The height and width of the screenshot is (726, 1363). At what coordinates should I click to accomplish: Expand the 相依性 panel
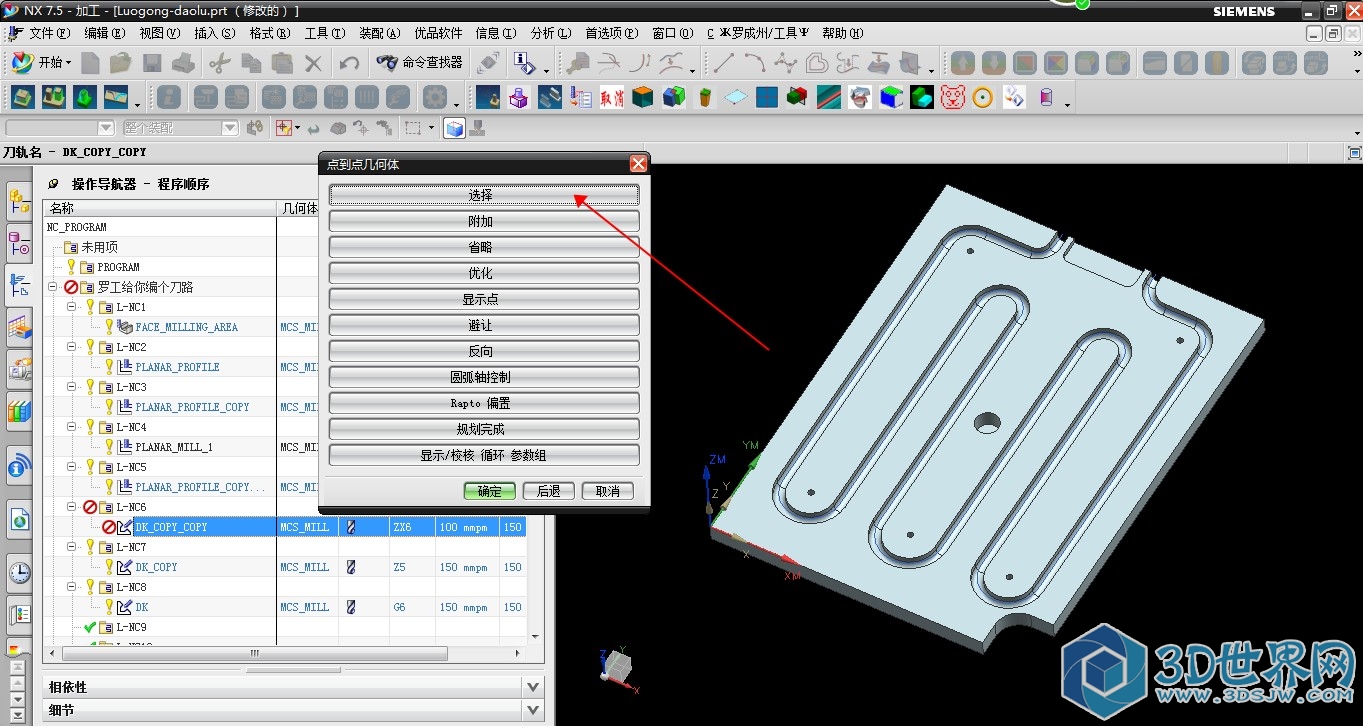[294, 687]
